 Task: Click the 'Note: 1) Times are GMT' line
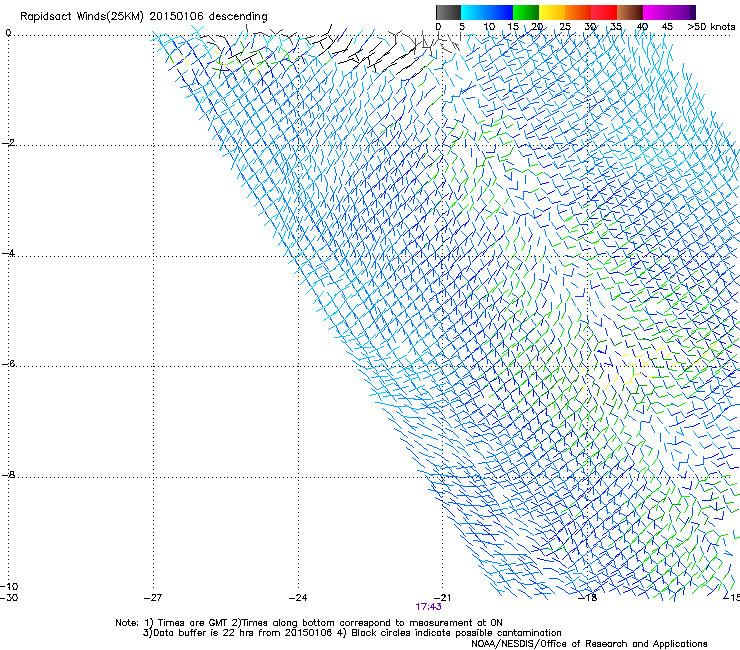pos(309,623)
